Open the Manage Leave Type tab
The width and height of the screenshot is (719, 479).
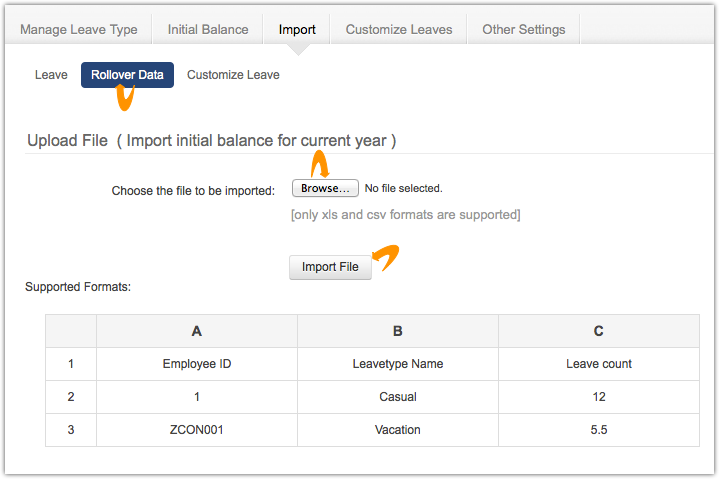pos(79,29)
